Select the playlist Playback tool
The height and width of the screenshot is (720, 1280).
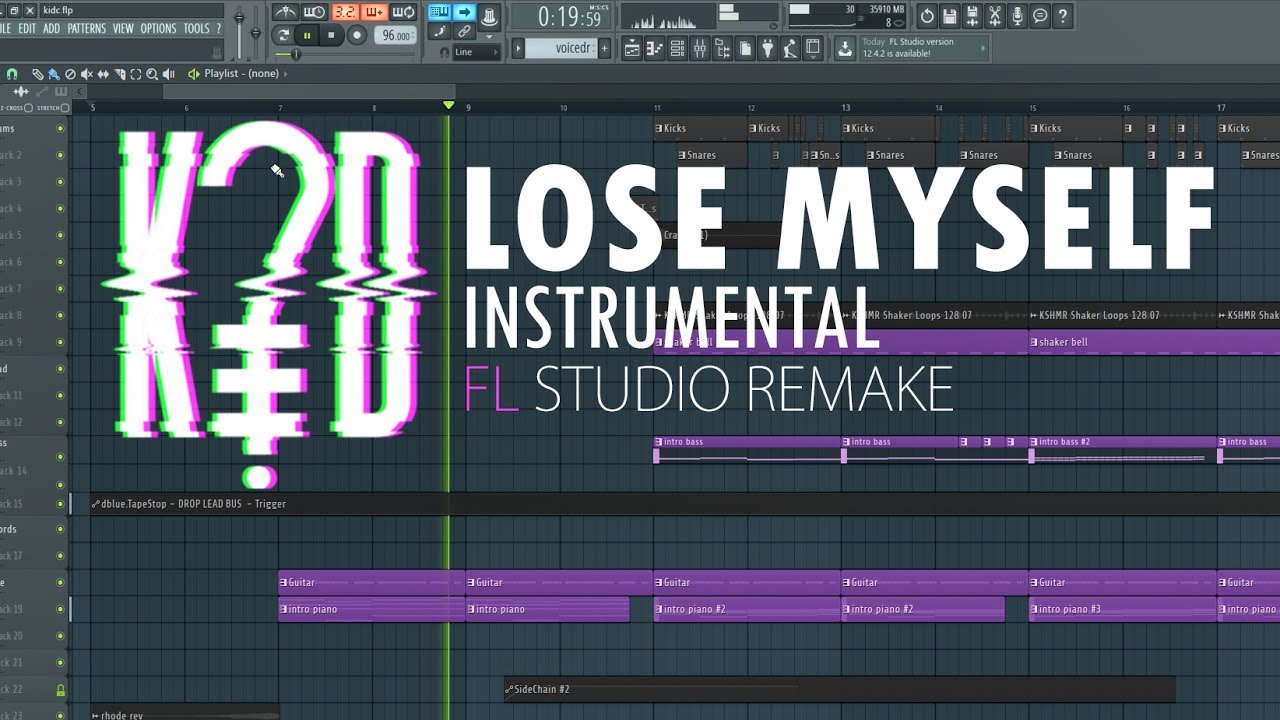tap(168, 74)
